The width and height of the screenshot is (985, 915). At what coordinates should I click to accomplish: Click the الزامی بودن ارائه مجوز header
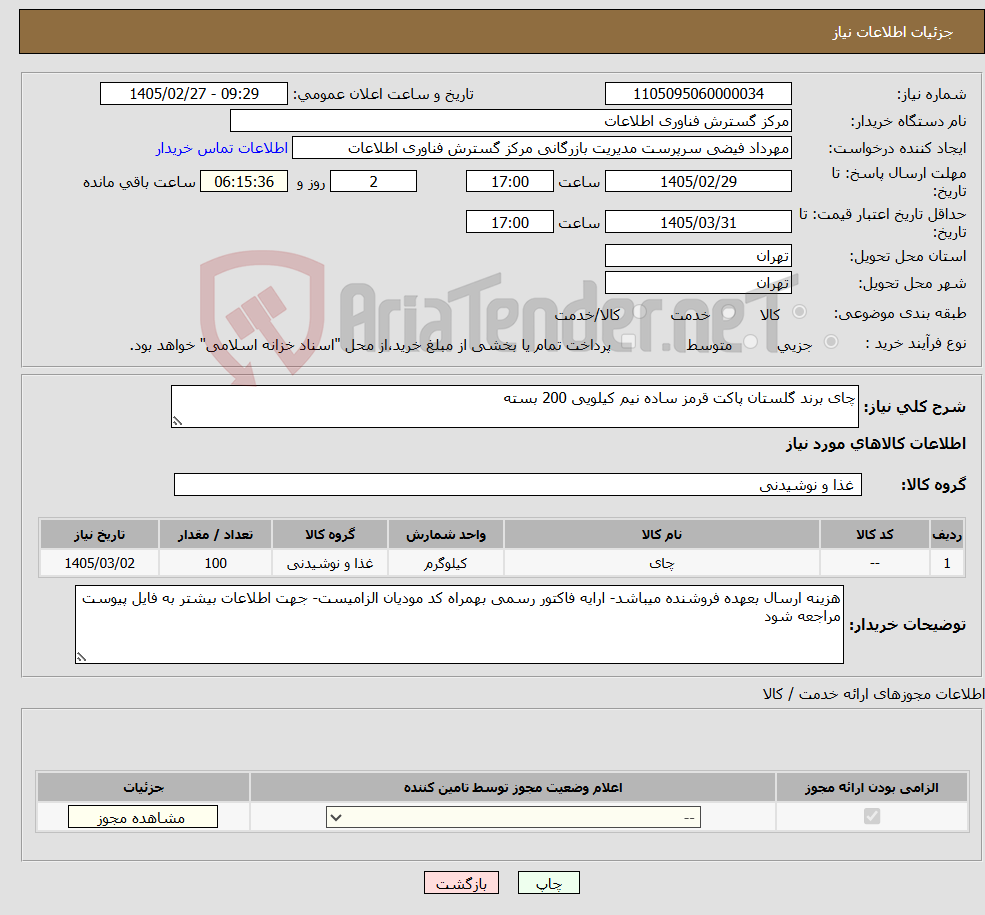click(872, 788)
